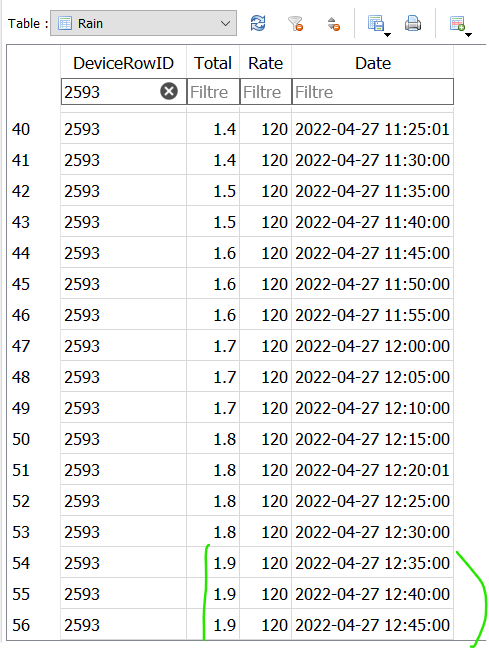Click date cell 2022-04-27 11:40:00

pyautogui.click(x=373, y=222)
